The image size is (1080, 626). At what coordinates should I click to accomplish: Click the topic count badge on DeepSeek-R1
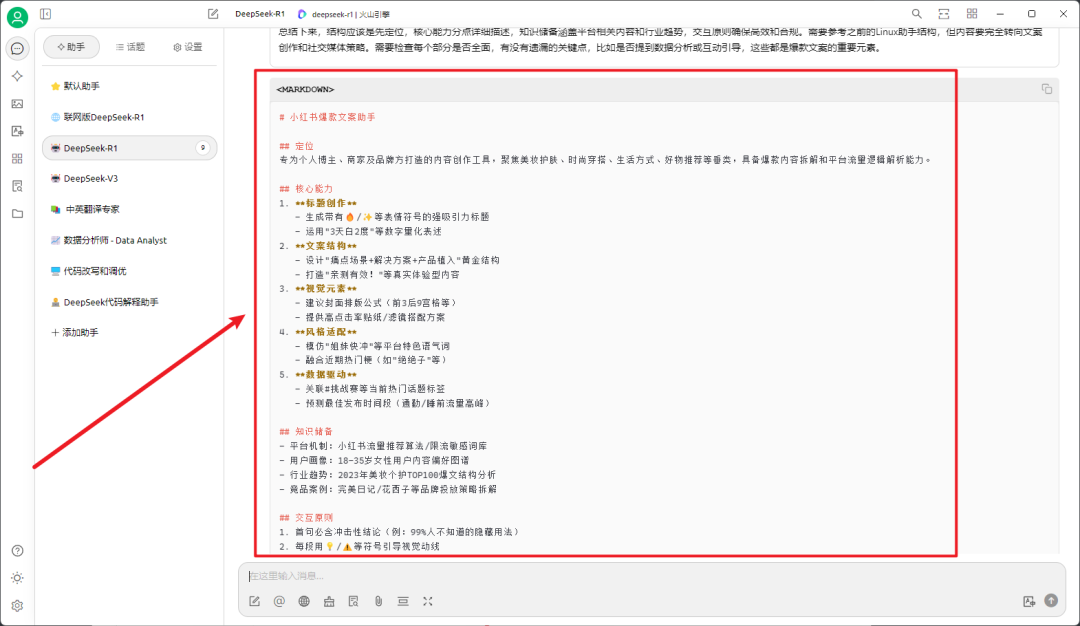pyautogui.click(x=202, y=148)
